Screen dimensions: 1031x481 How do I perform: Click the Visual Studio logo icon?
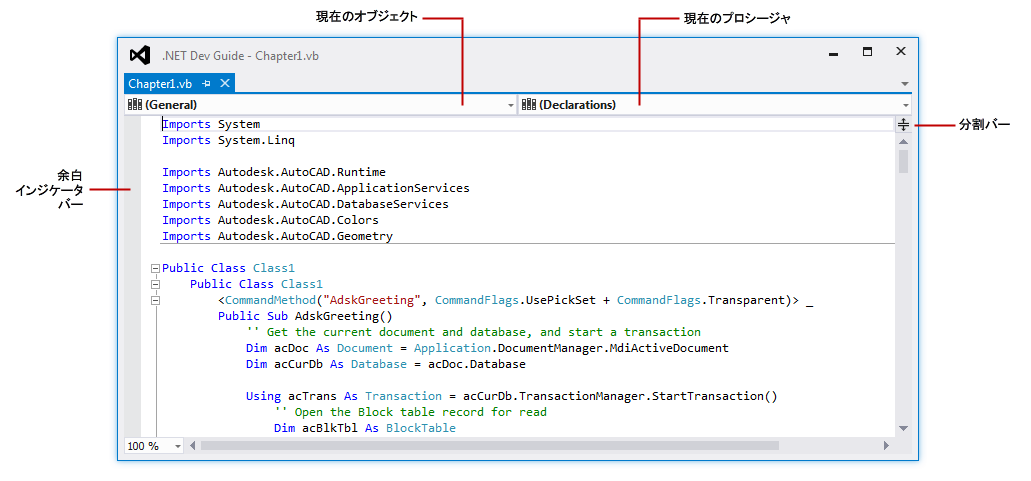click(x=139, y=56)
